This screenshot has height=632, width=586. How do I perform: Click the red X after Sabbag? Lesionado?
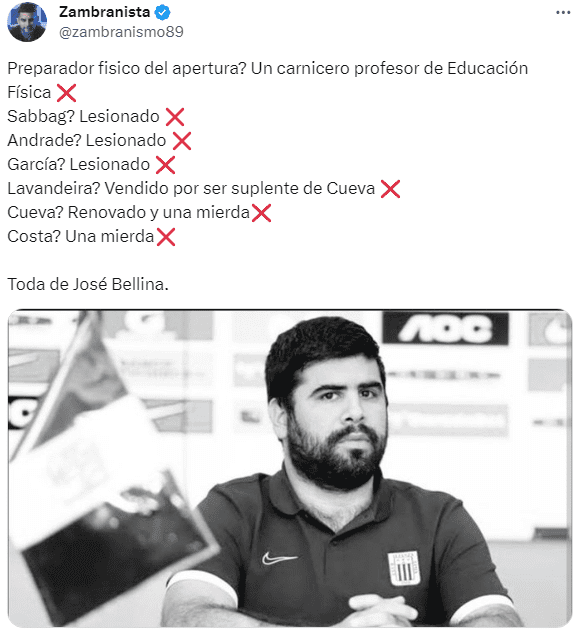click(175, 117)
